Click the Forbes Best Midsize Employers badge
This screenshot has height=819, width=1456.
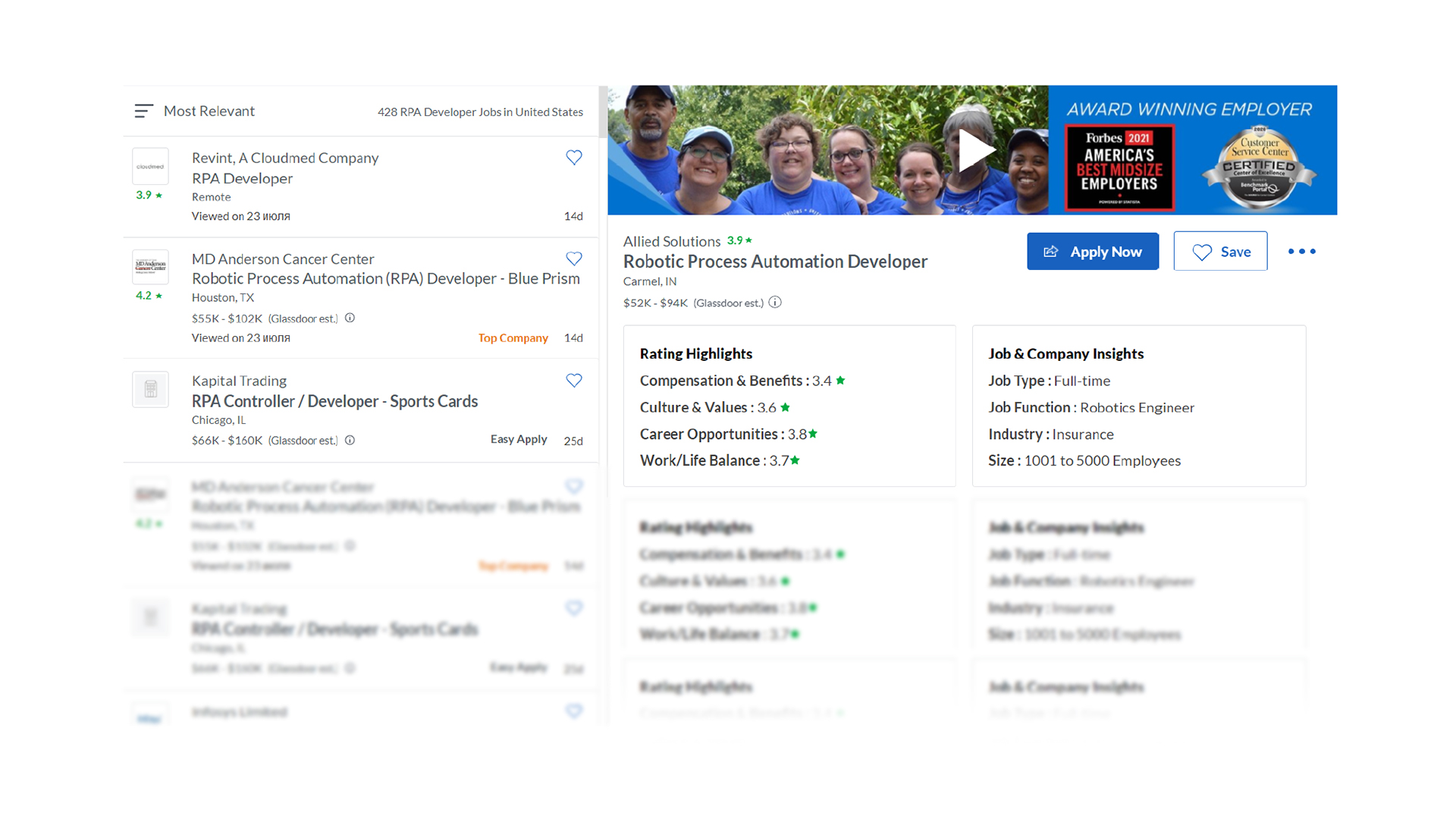1119,168
